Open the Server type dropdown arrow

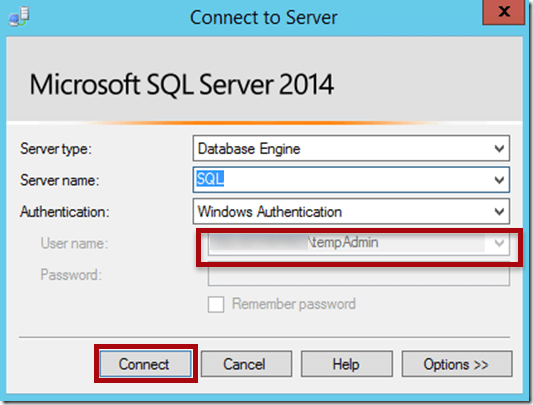click(499, 148)
